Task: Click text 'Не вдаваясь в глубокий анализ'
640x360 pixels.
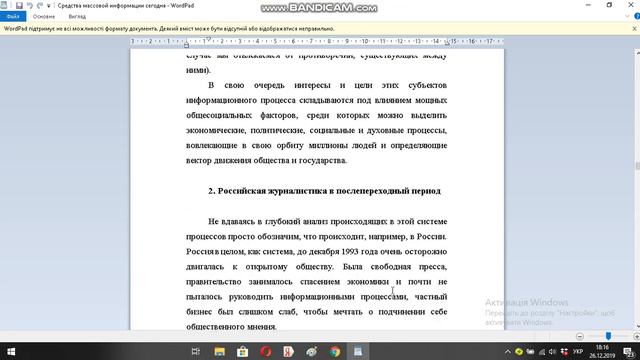Action: coord(268,222)
